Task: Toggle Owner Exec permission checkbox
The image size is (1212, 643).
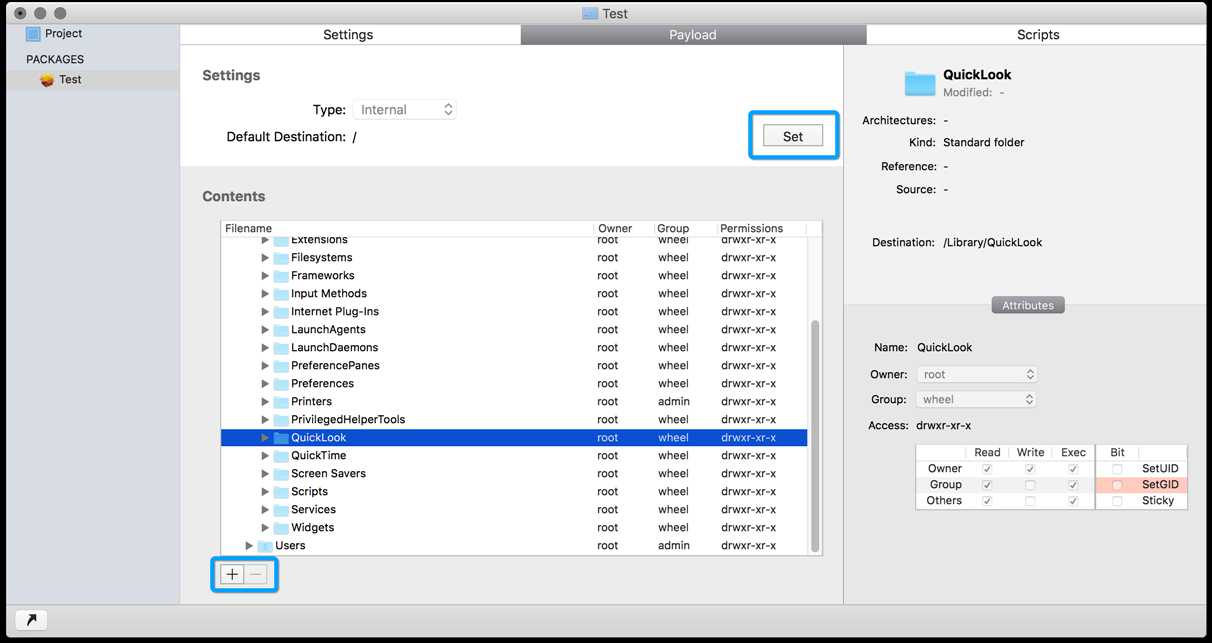Action: [x=1073, y=469]
